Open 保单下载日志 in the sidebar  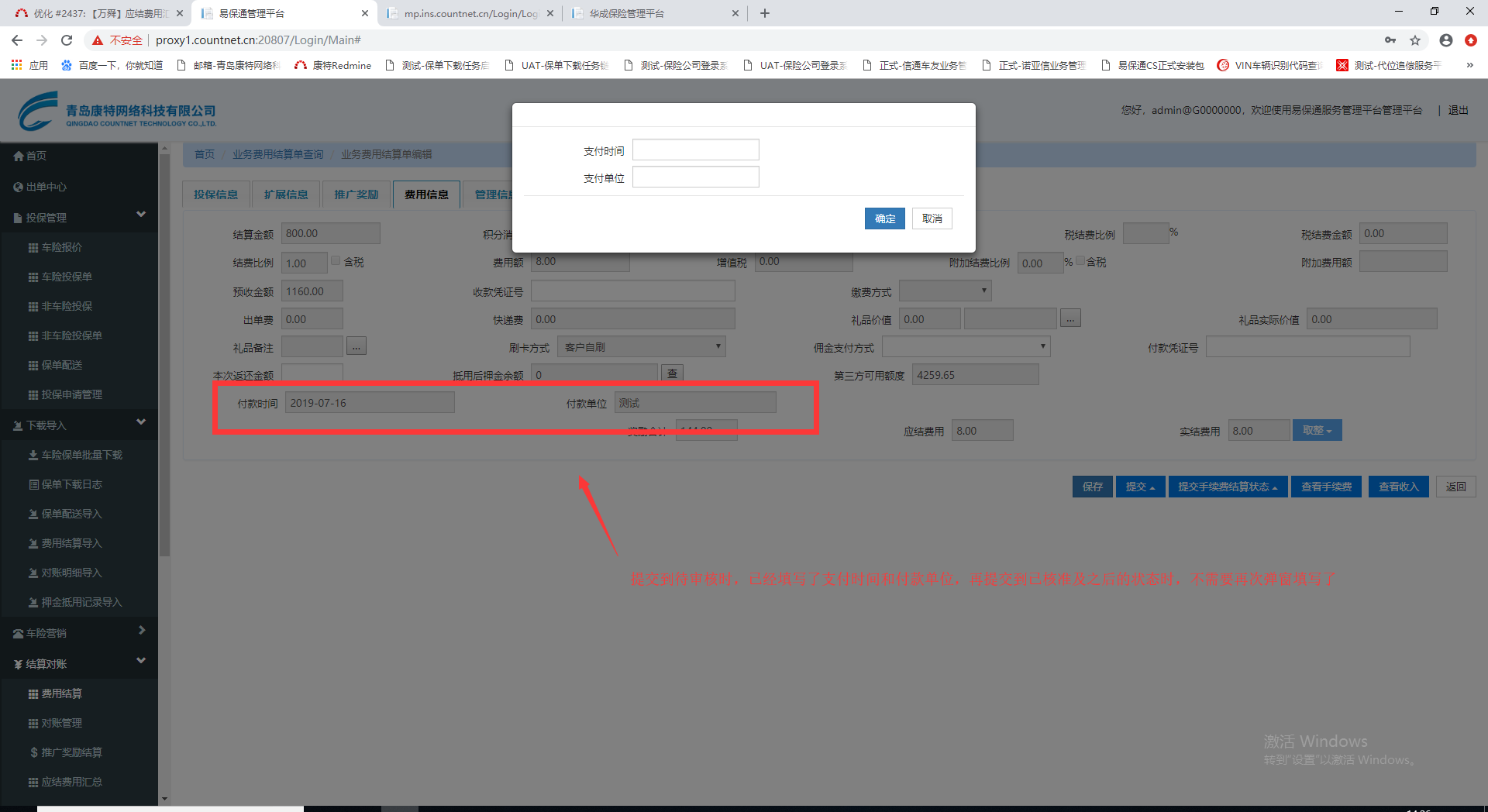click(x=65, y=484)
